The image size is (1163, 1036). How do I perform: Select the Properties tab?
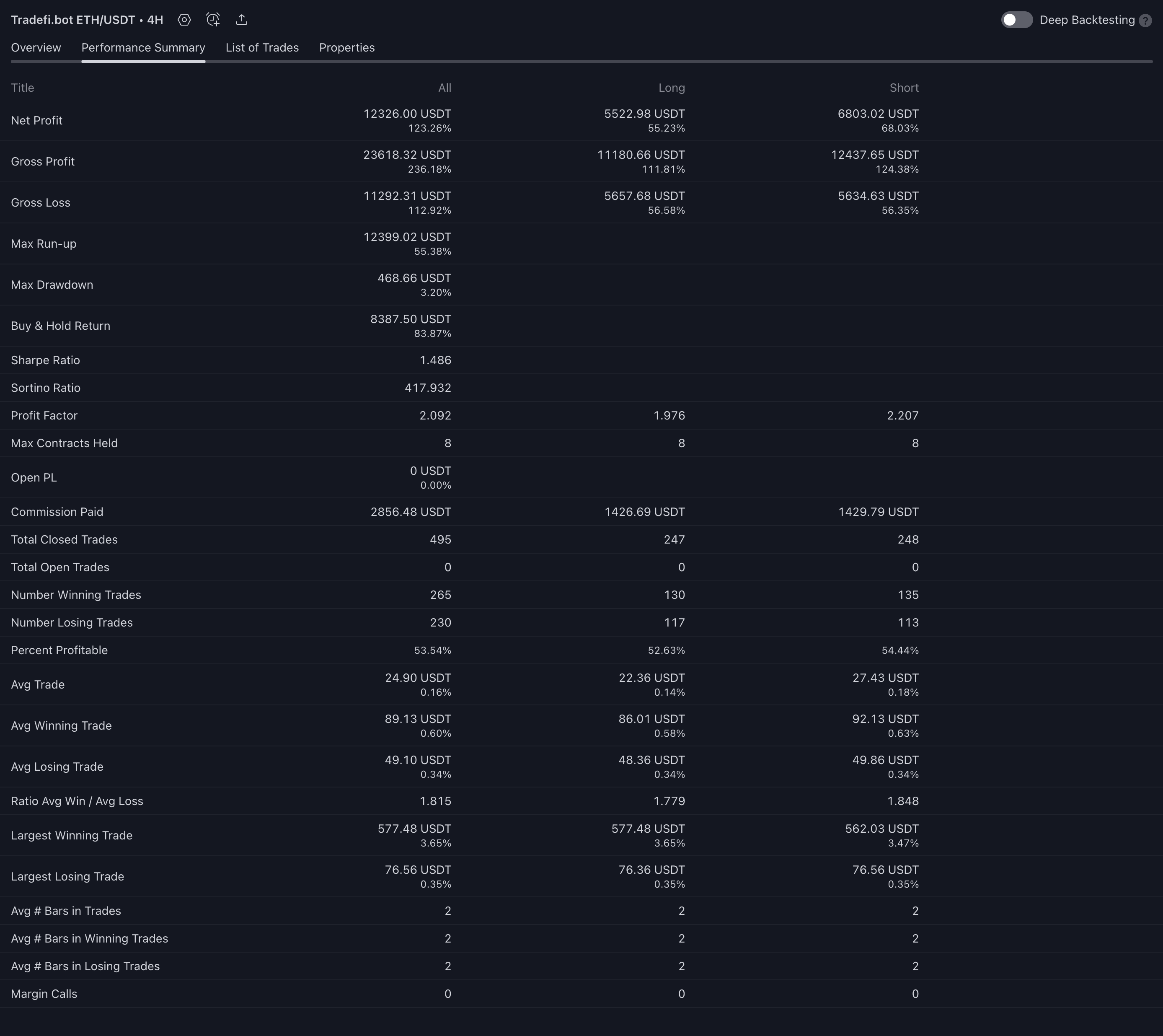point(346,48)
